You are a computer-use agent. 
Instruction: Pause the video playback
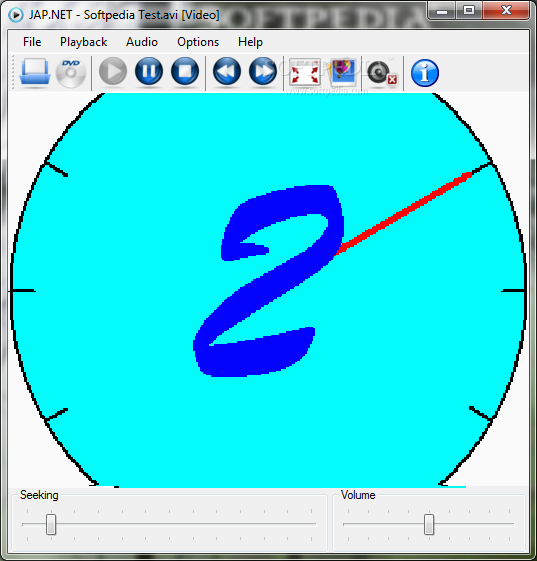tap(149, 72)
